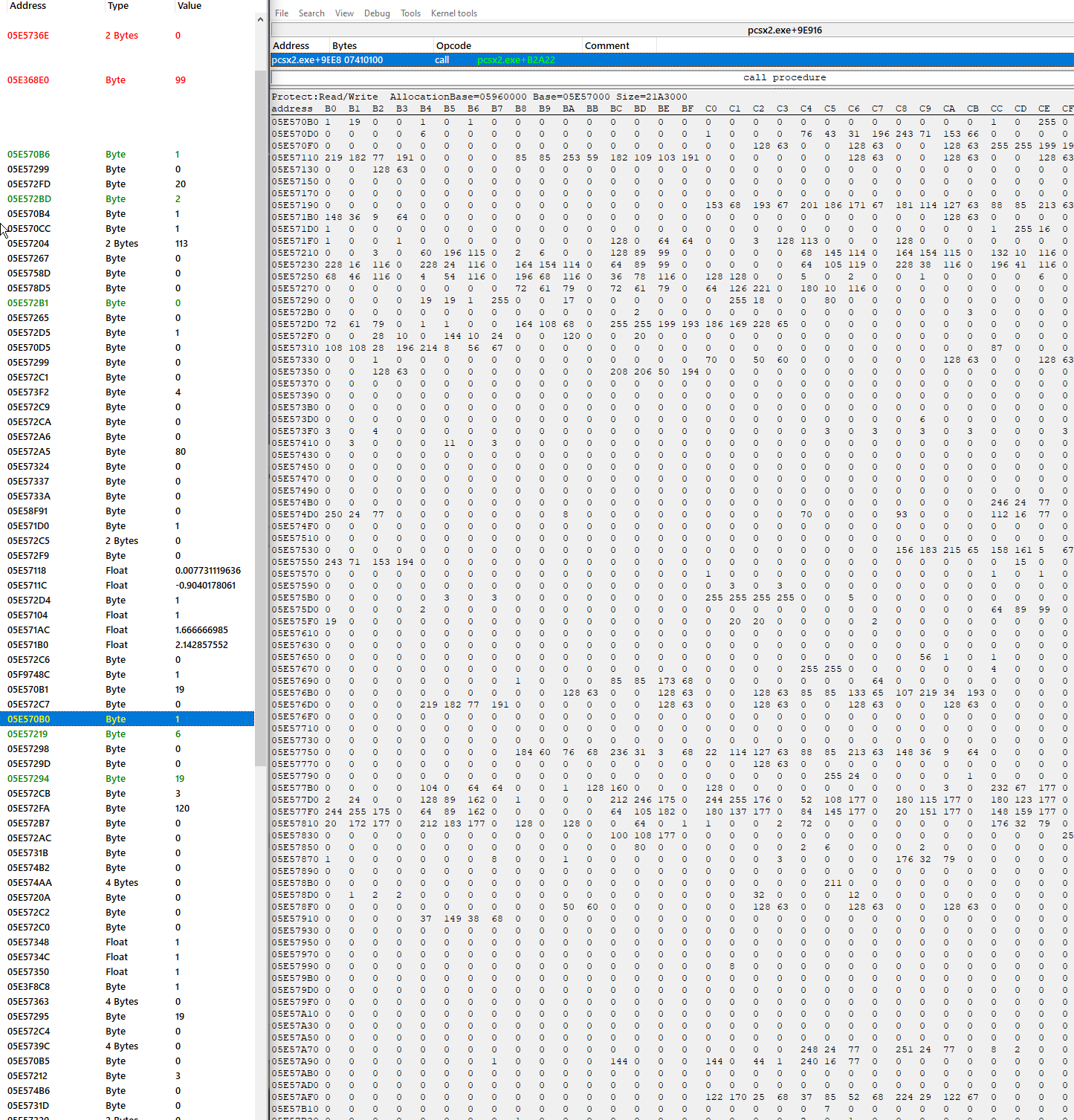The width and height of the screenshot is (1074, 1120).
Task: Click the Opcode column header in disassembler
Action: point(453,45)
